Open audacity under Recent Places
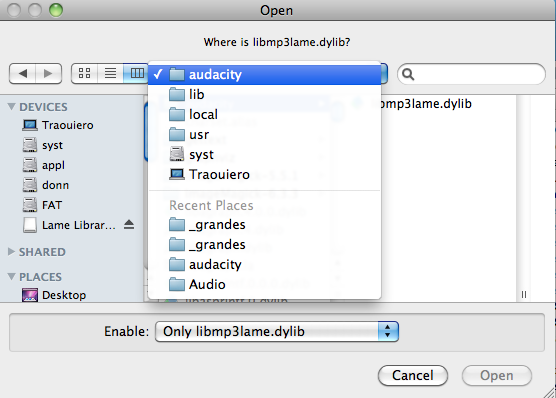The width and height of the screenshot is (556, 398). tap(265, 264)
